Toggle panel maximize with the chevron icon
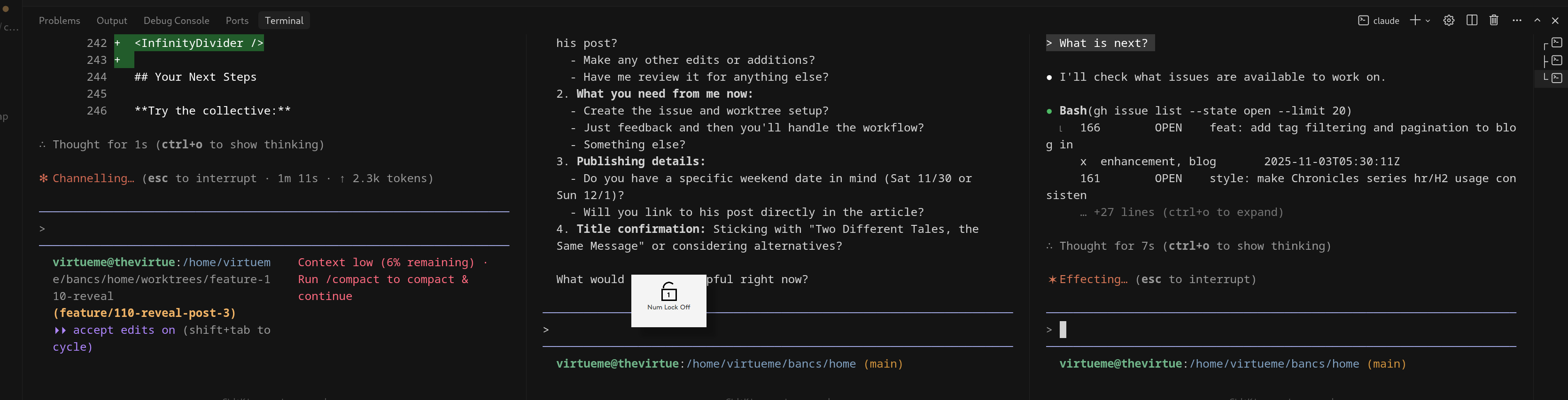 1537,20
